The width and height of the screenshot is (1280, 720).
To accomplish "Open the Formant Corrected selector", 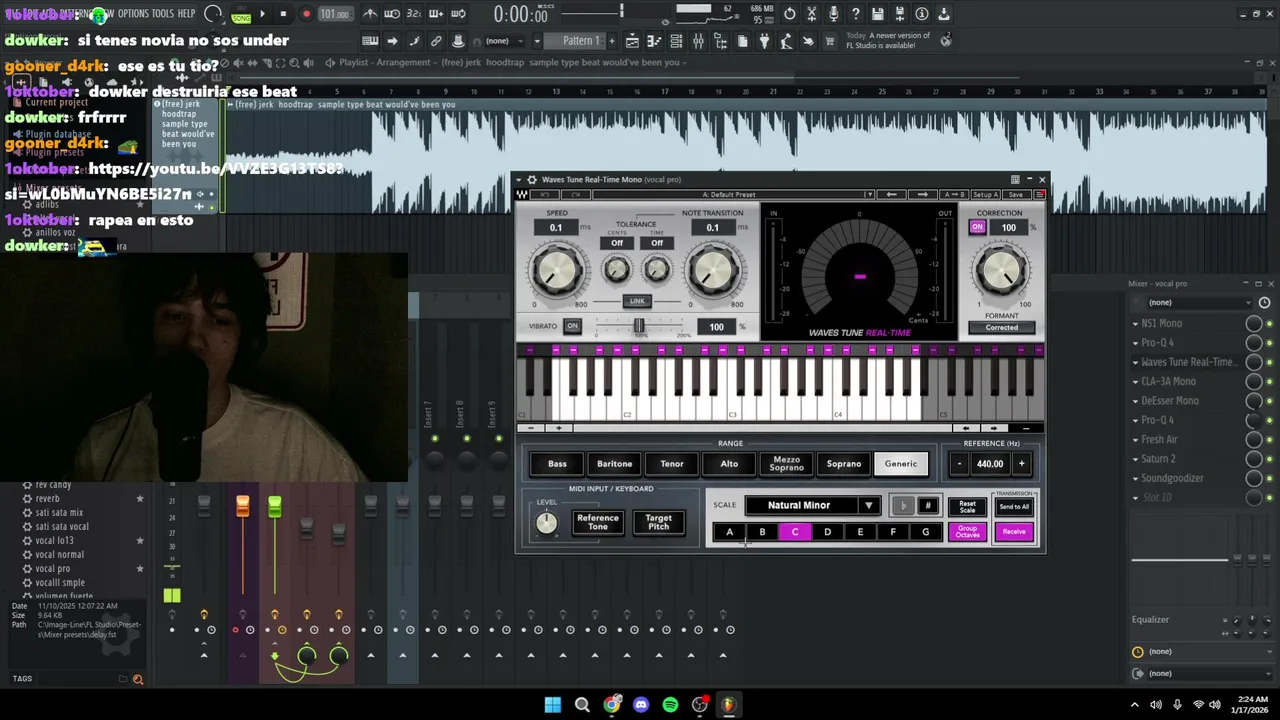I will tap(1002, 328).
